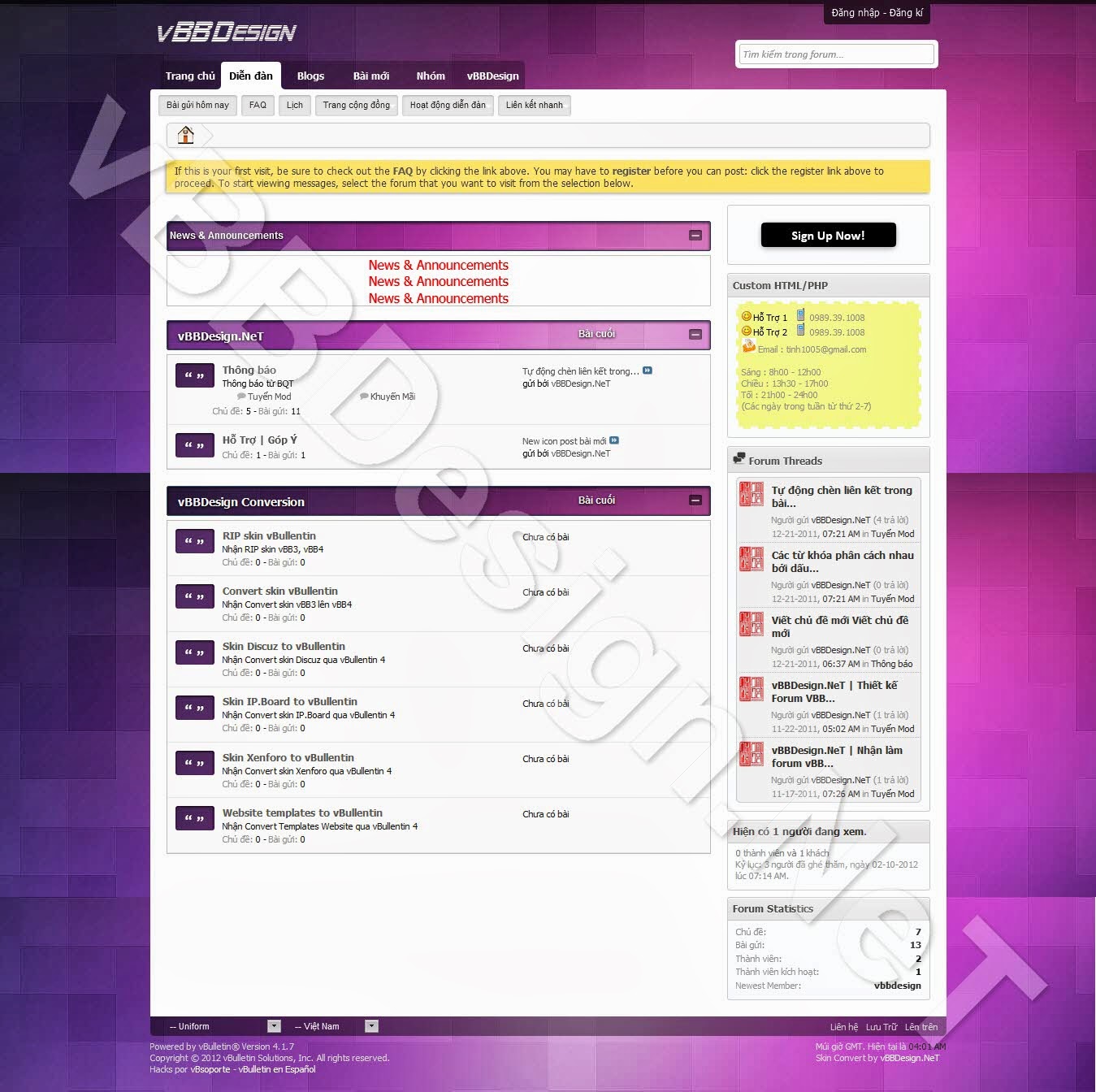Click the Convert skin vBullentin forum icon
This screenshot has width=1096, height=1092.
pos(195,596)
